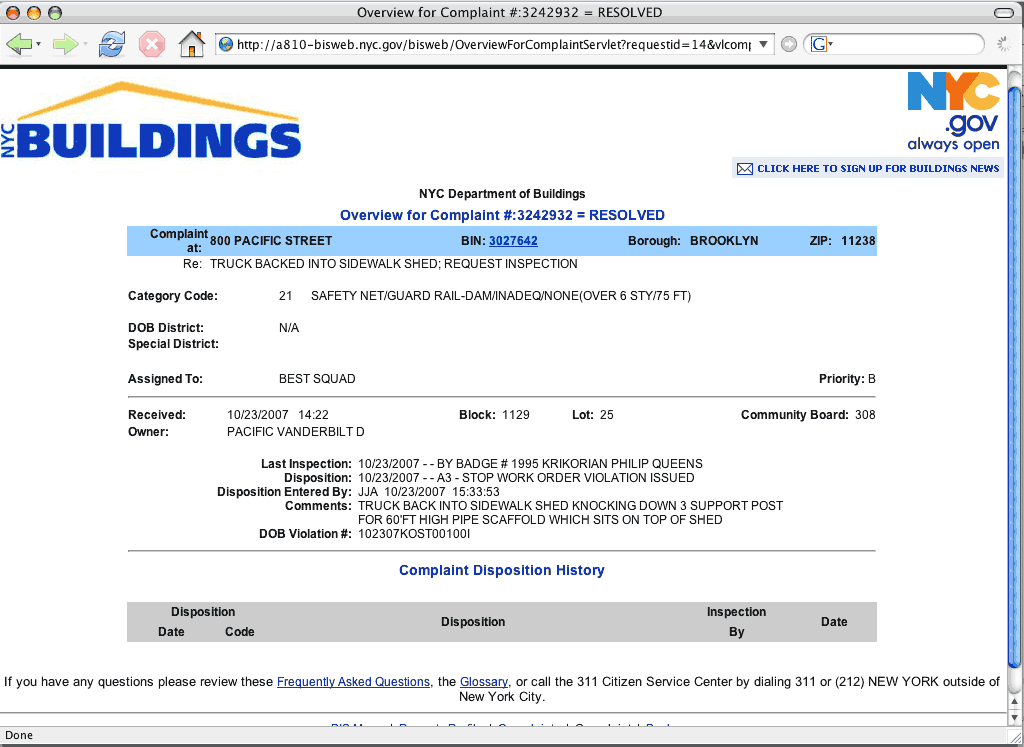Open BIN 3027642 link
Image resolution: width=1024 pixels, height=747 pixels.
pos(513,241)
